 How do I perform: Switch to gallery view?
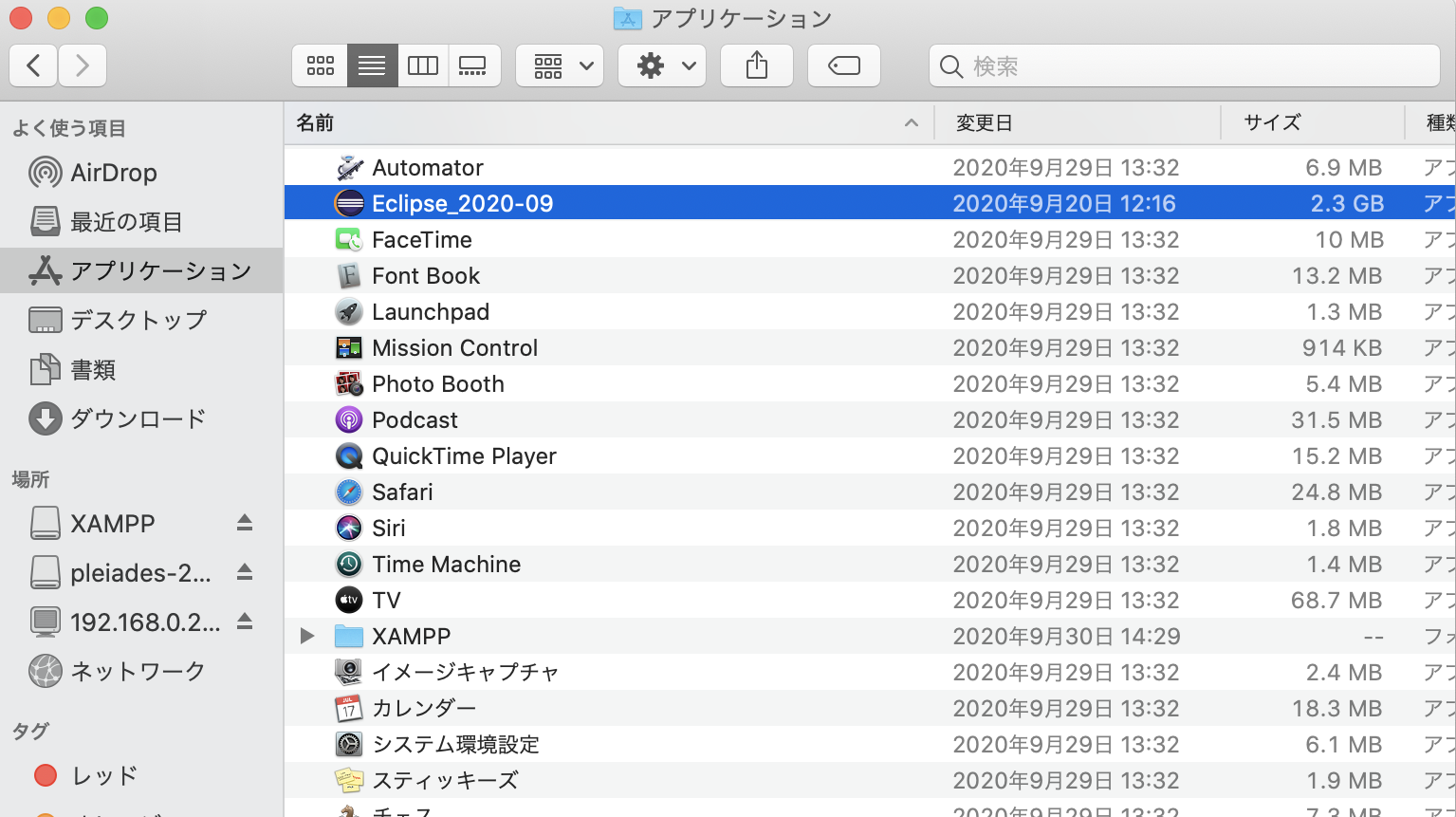pos(473,65)
